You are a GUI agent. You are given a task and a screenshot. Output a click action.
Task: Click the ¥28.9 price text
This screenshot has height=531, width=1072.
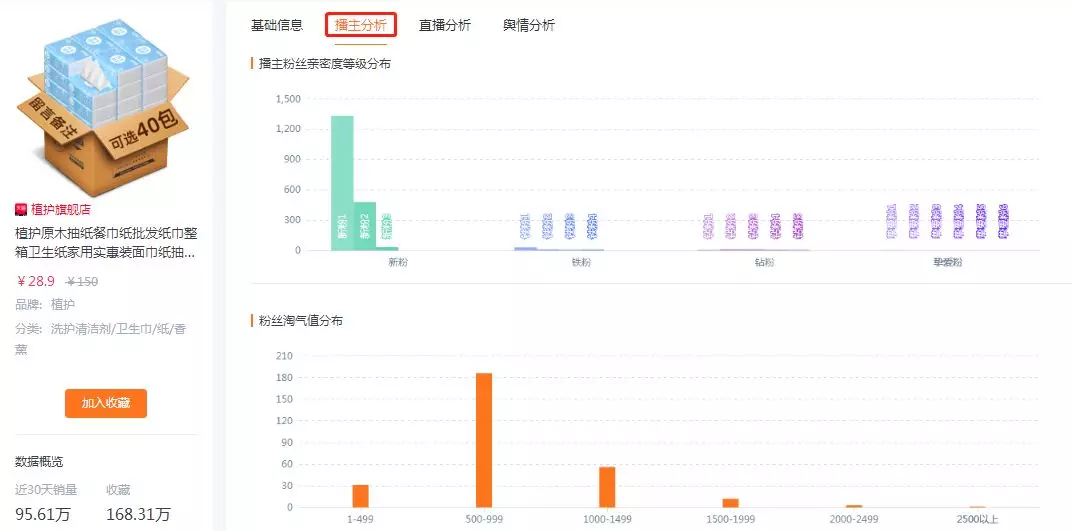(36, 281)
